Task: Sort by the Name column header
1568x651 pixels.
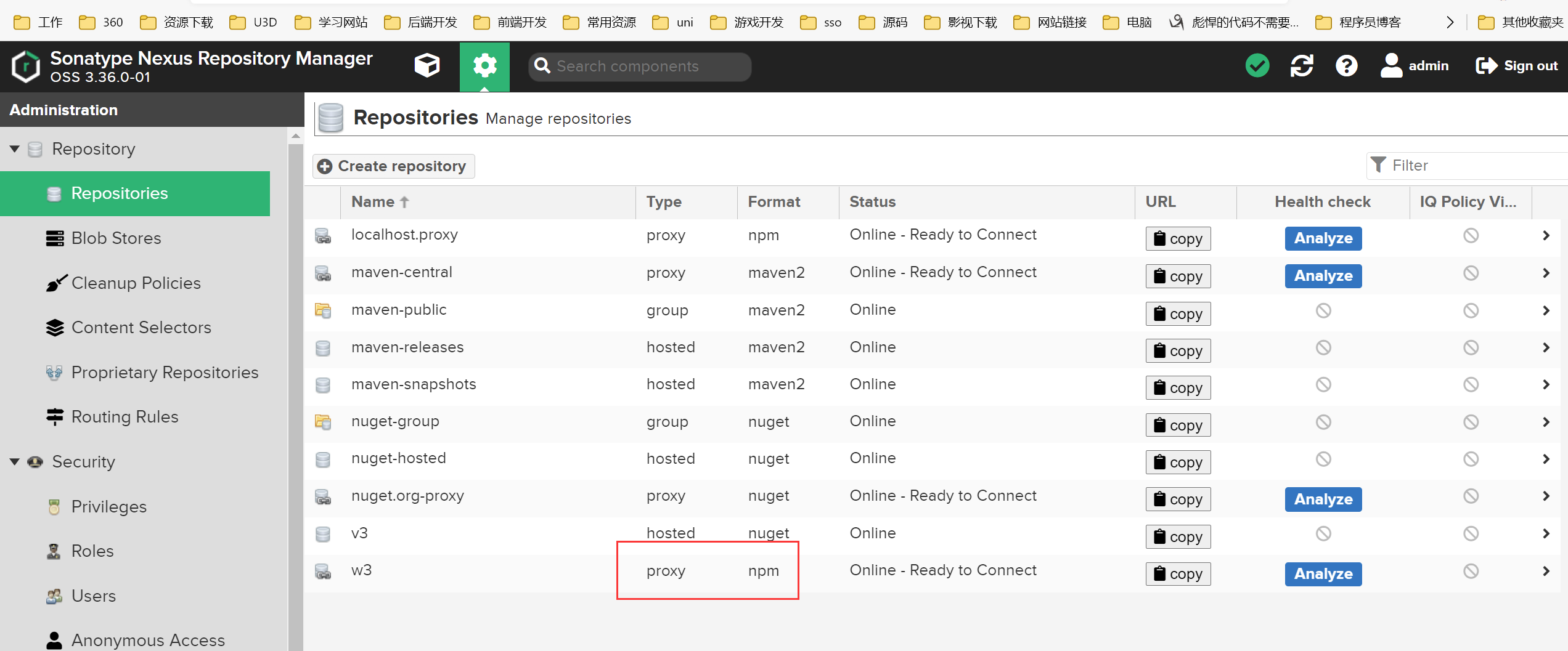Action: [x=488, y=202]
